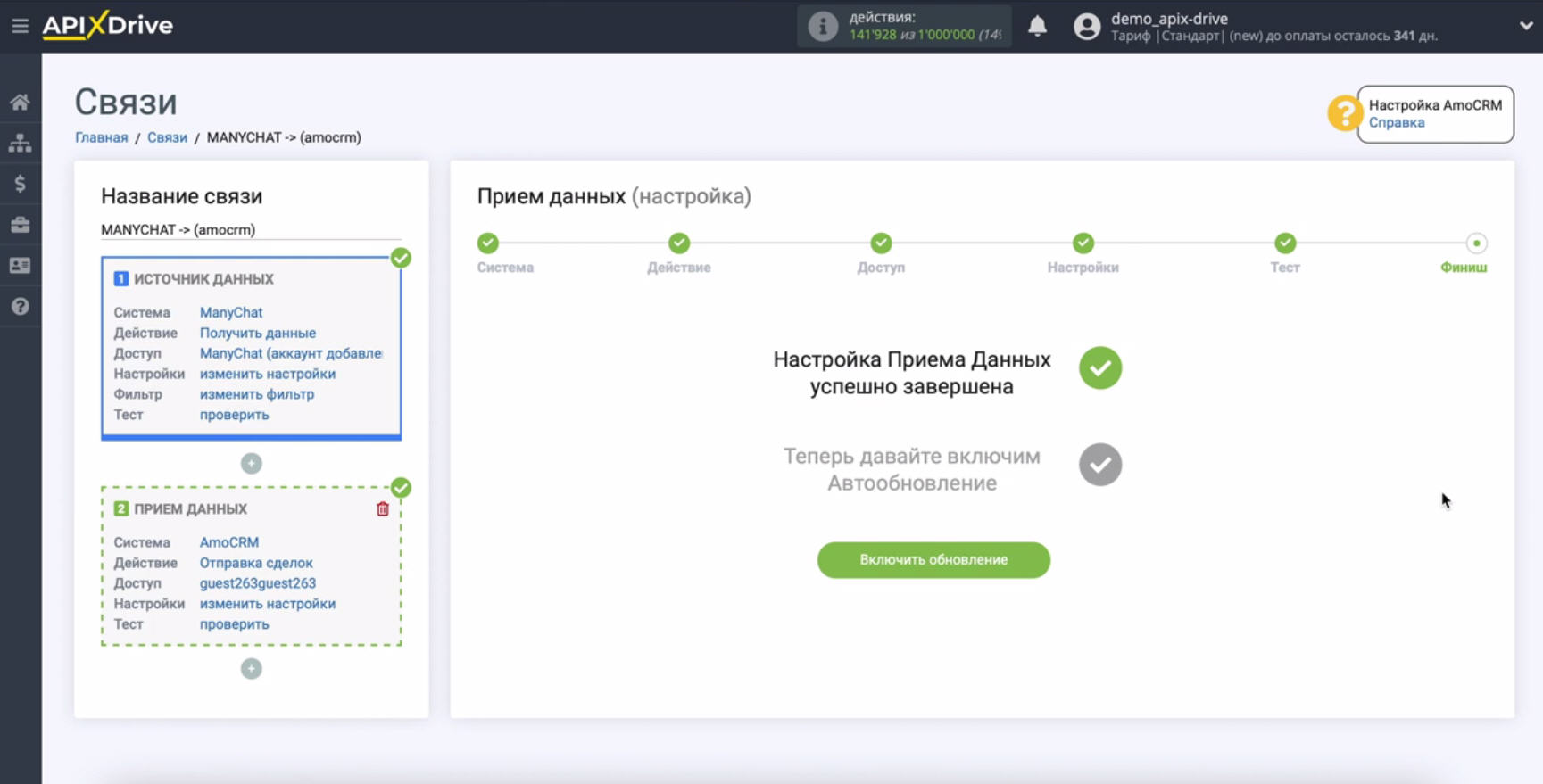The width and height of the screenshot is (1543, 784).
Task: Go to Связи breadcrumb link
Action: pos(167,137)
